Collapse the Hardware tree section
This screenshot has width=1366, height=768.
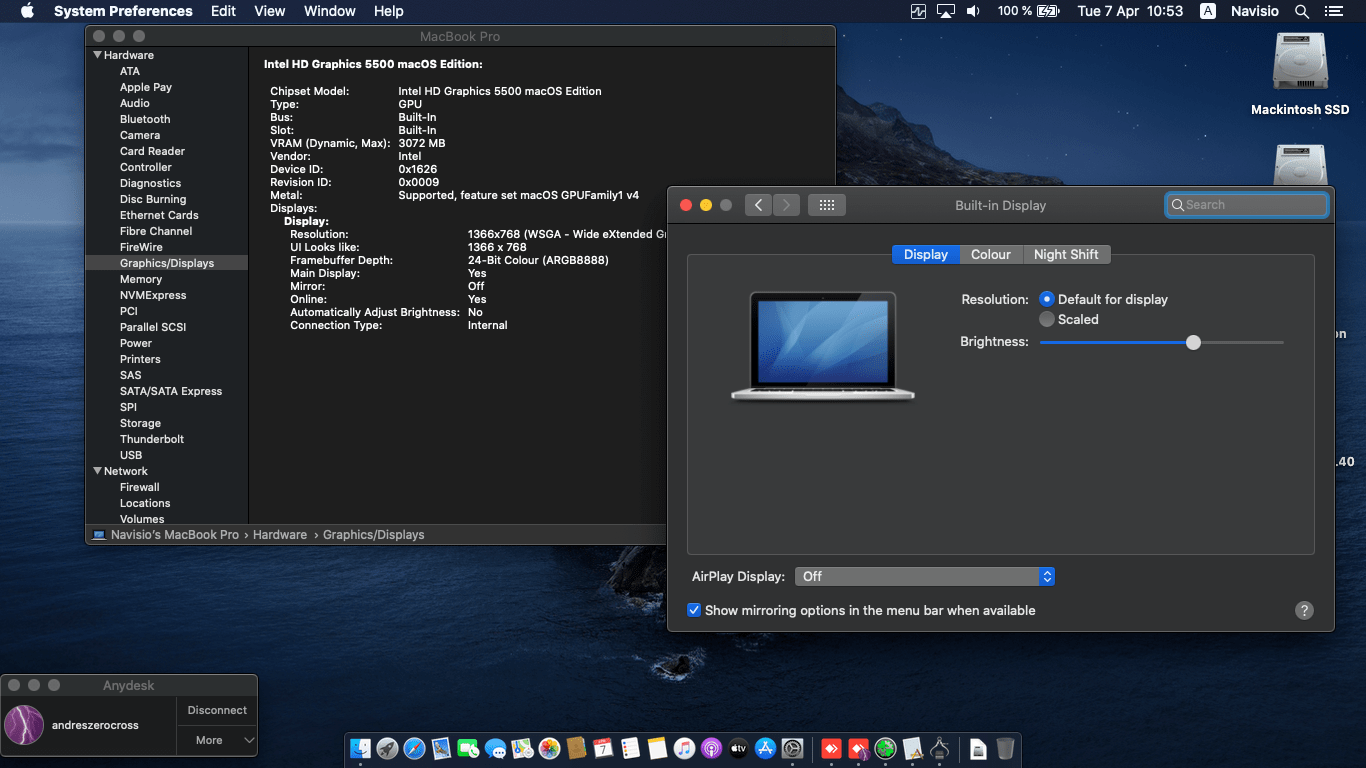coord(98,55)
